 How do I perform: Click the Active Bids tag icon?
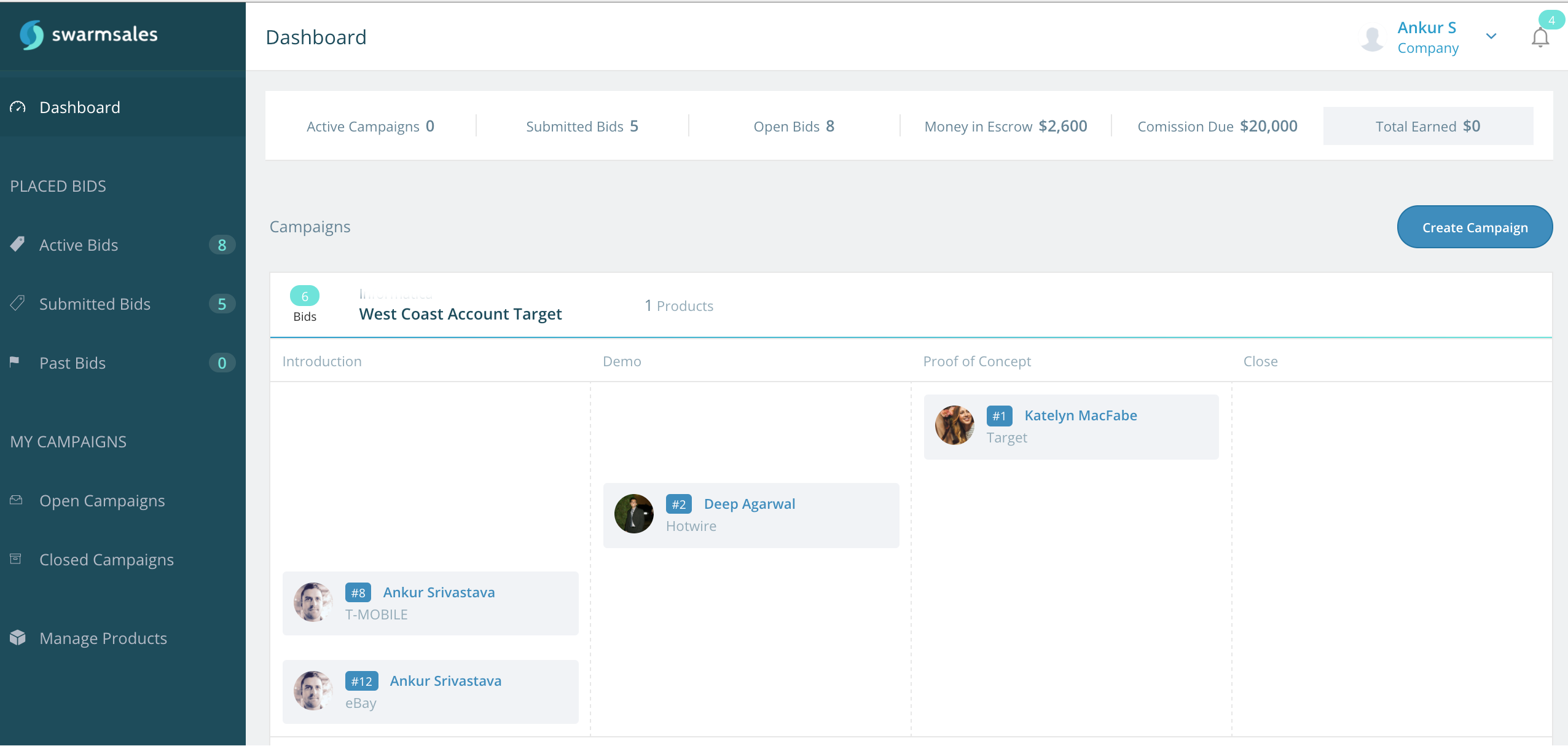coord(18,245)
